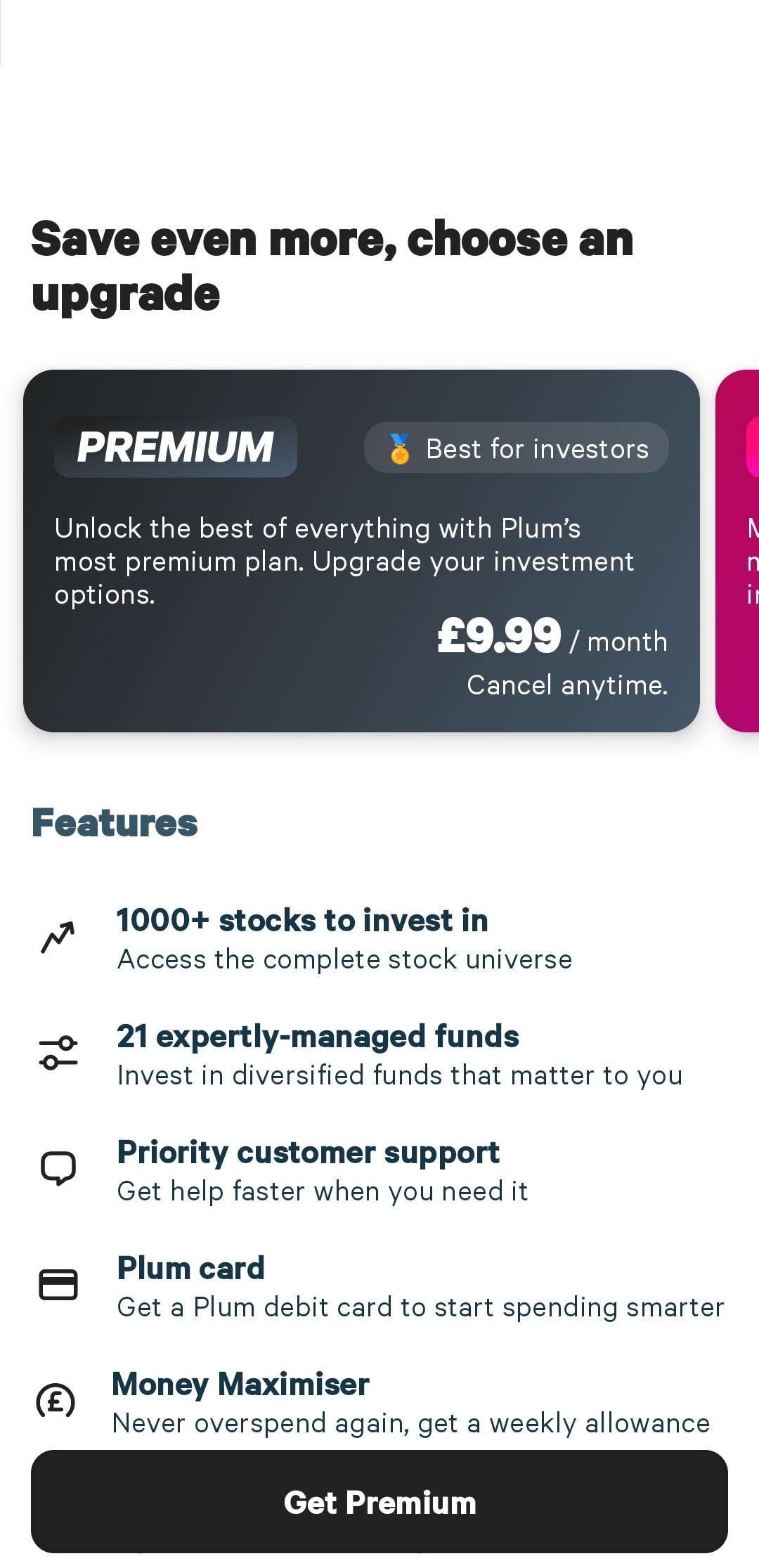Click the £9.99 monthly price
759x1568 pixels.
click(500, 636)
